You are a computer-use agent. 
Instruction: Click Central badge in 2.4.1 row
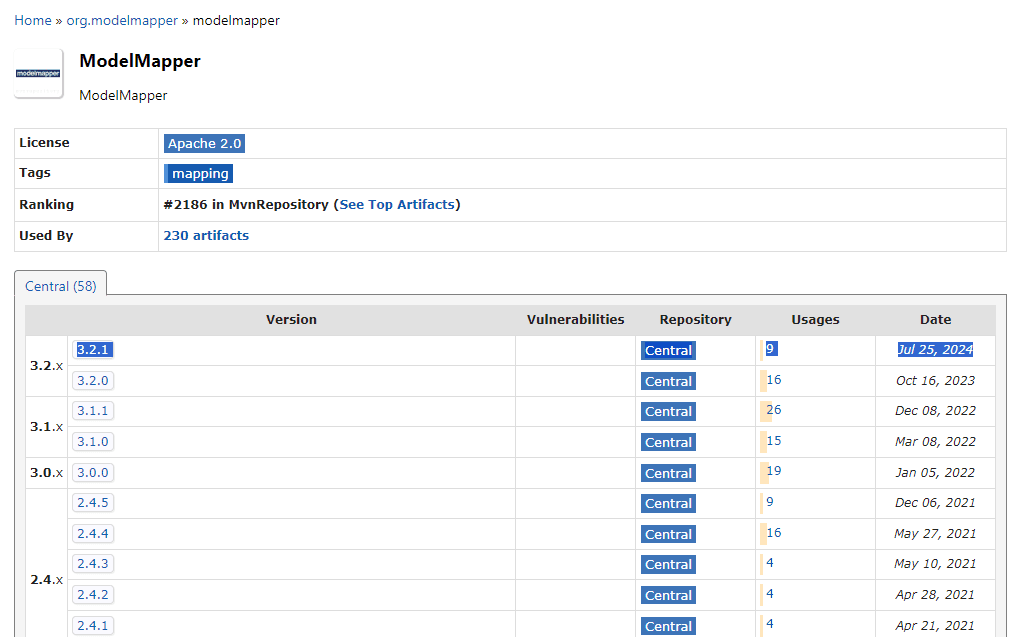pos(668,626)
